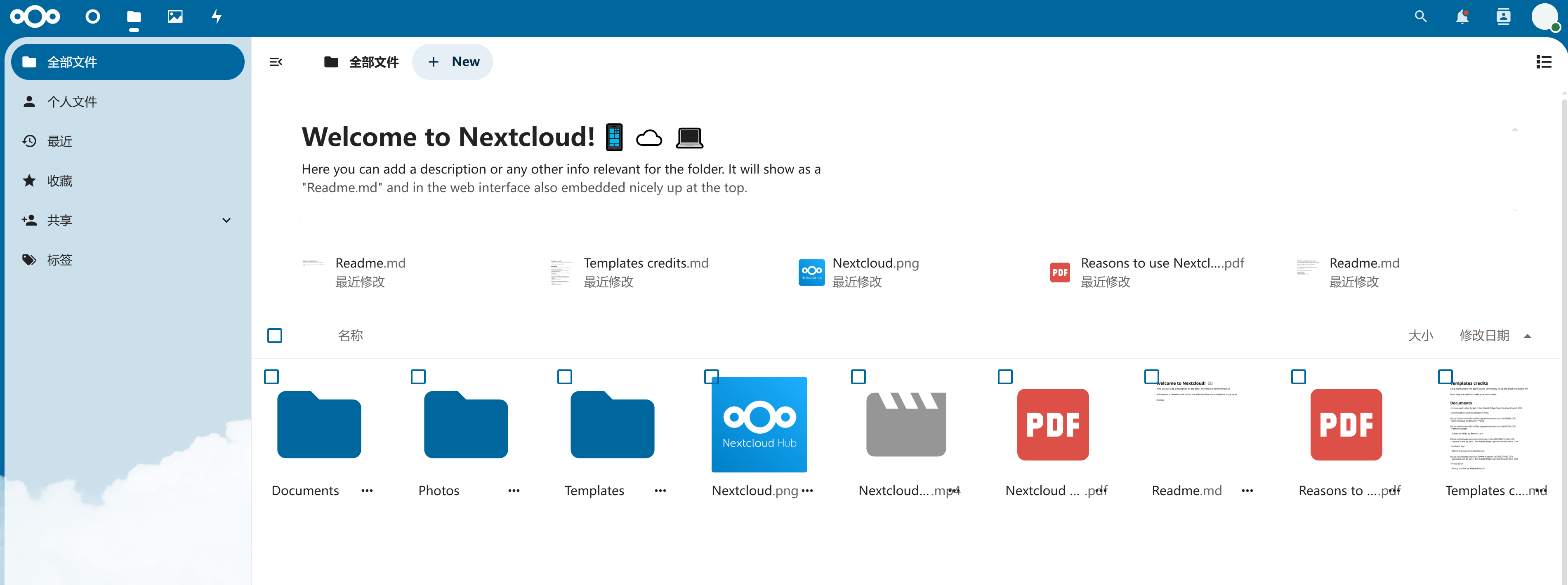Select the Nextcloud.png checkbox
The height and width of the screenshot is (585, 1568).
tap(712, 377)
